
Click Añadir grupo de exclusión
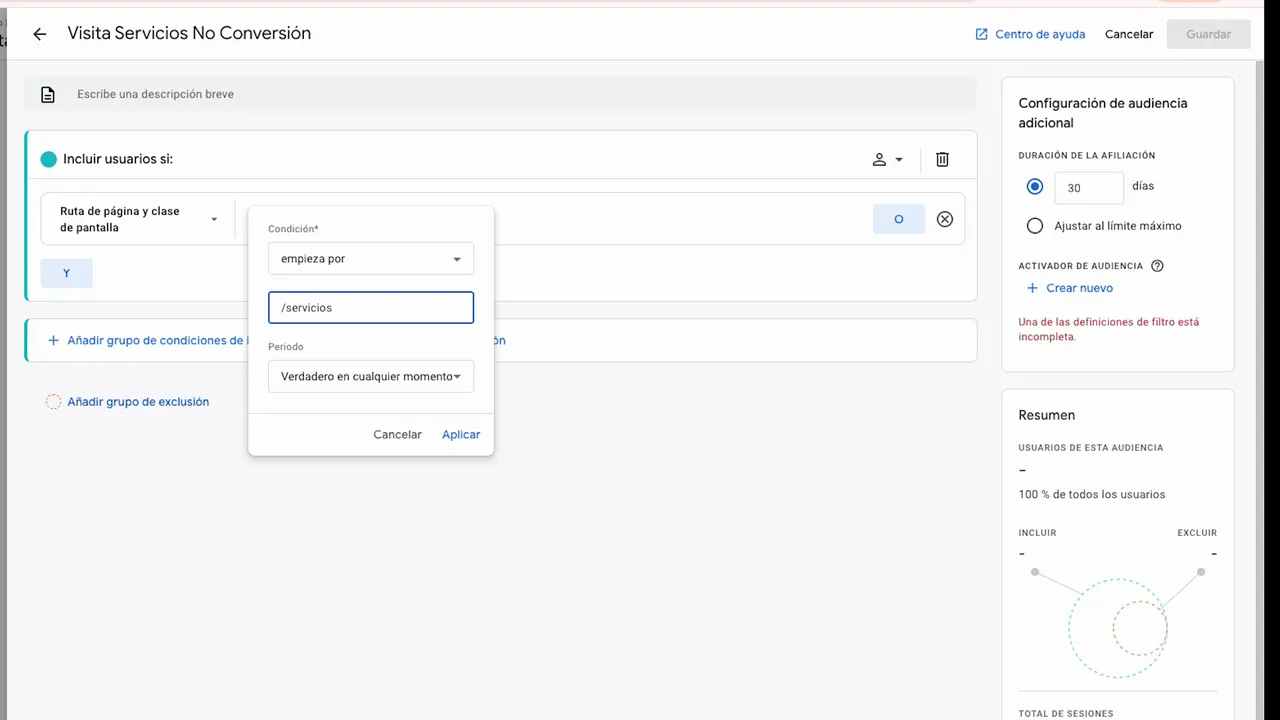point(138,402)
